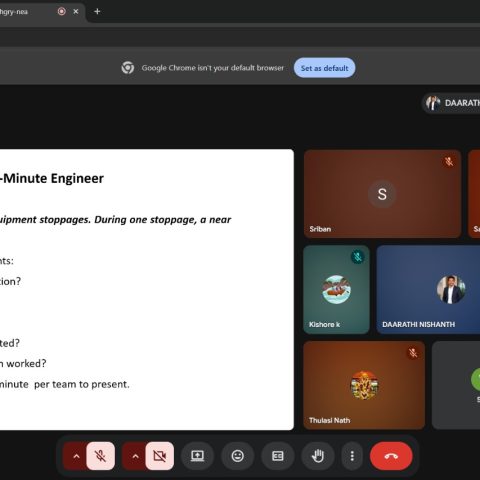The width and height of the screenshot is (480, 480).
Task: Click DAARATHI NISHANTH's profile photo
Action: pyautogui.click(x=451, y=289)
